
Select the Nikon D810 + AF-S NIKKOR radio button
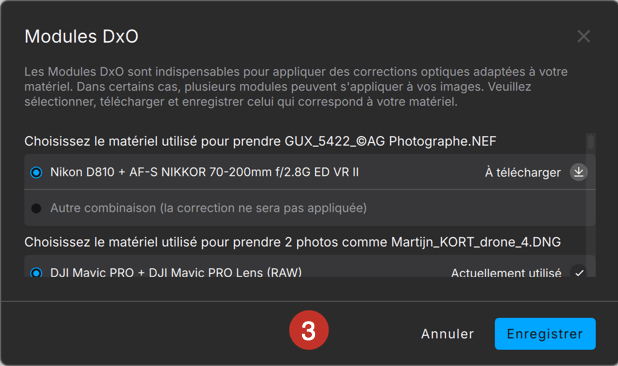point(36,172)
